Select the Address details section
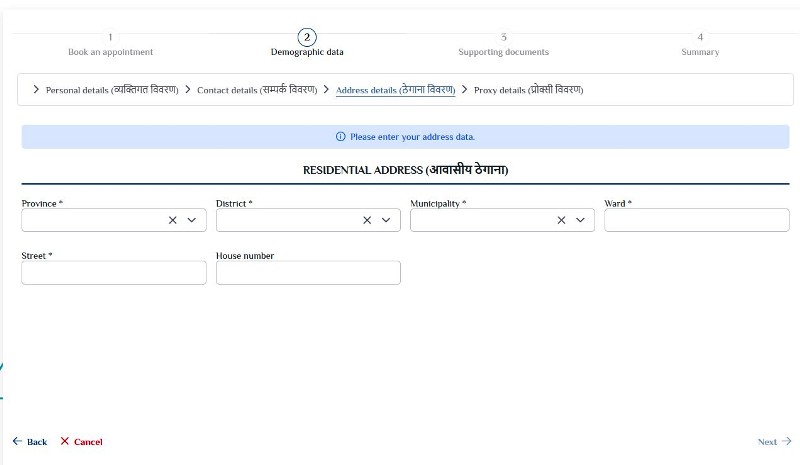The height and width of the screenshot is (465, 800). [395, 90]
